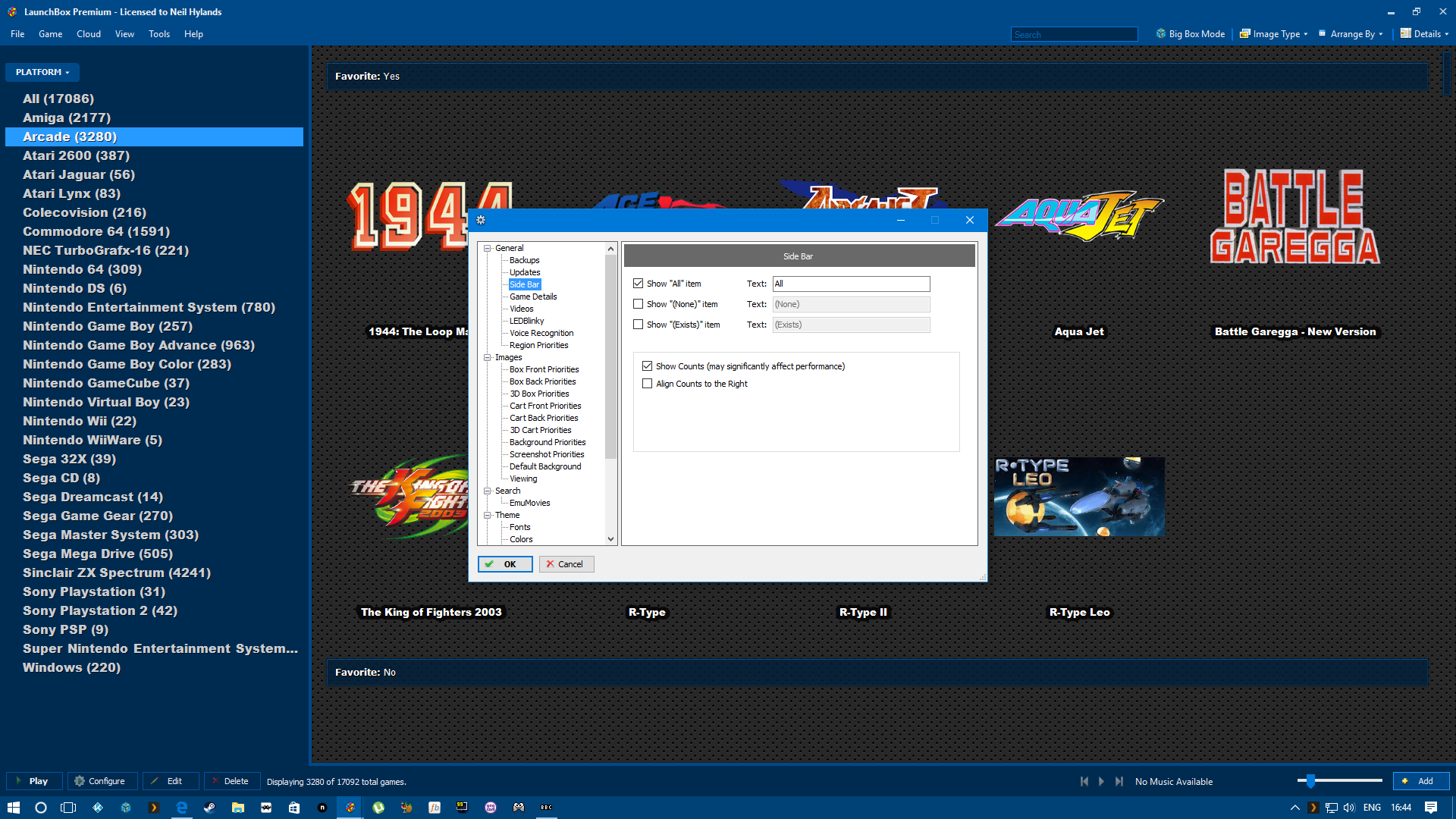Screen dimensions: 1456x819
Task: Enable Show "(Exists)" item checkbox
Action: [638, 325]
